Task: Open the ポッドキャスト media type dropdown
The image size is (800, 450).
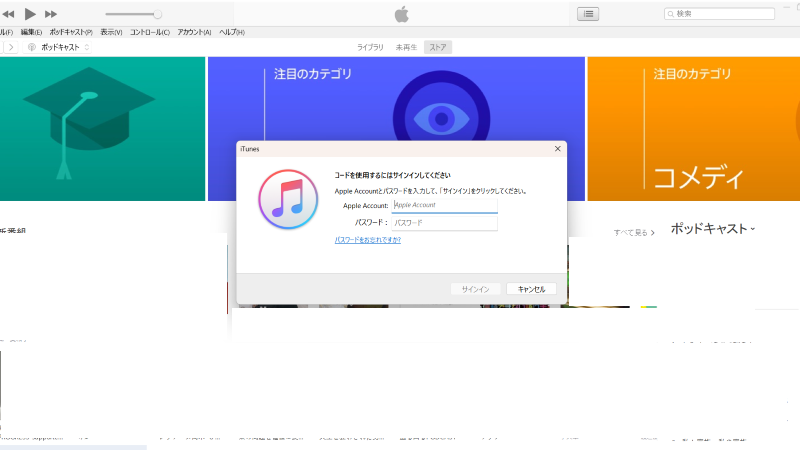Action: [x=59, y=47]
